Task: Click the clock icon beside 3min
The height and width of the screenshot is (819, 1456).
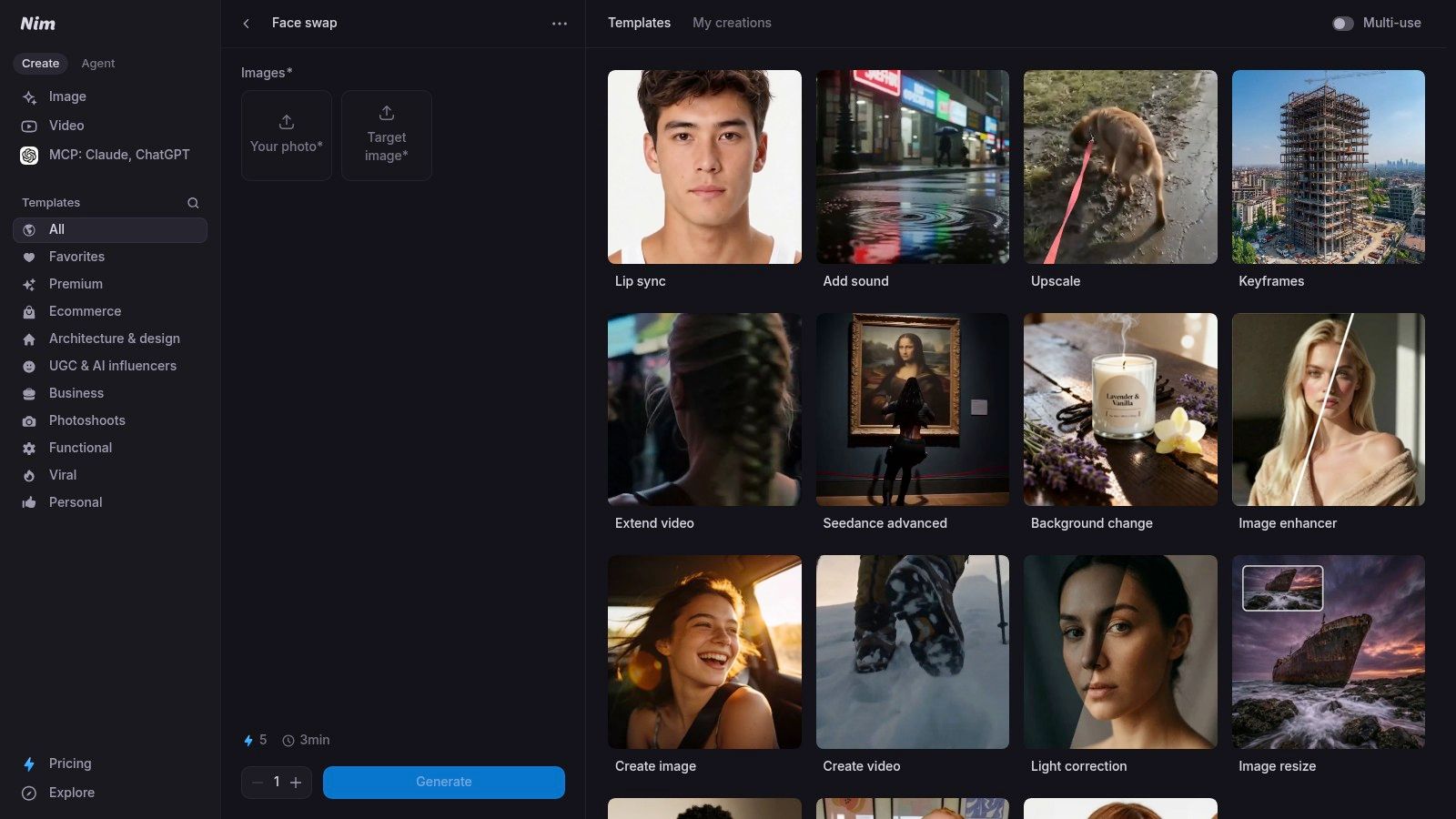Action: (x=288, y=741)
